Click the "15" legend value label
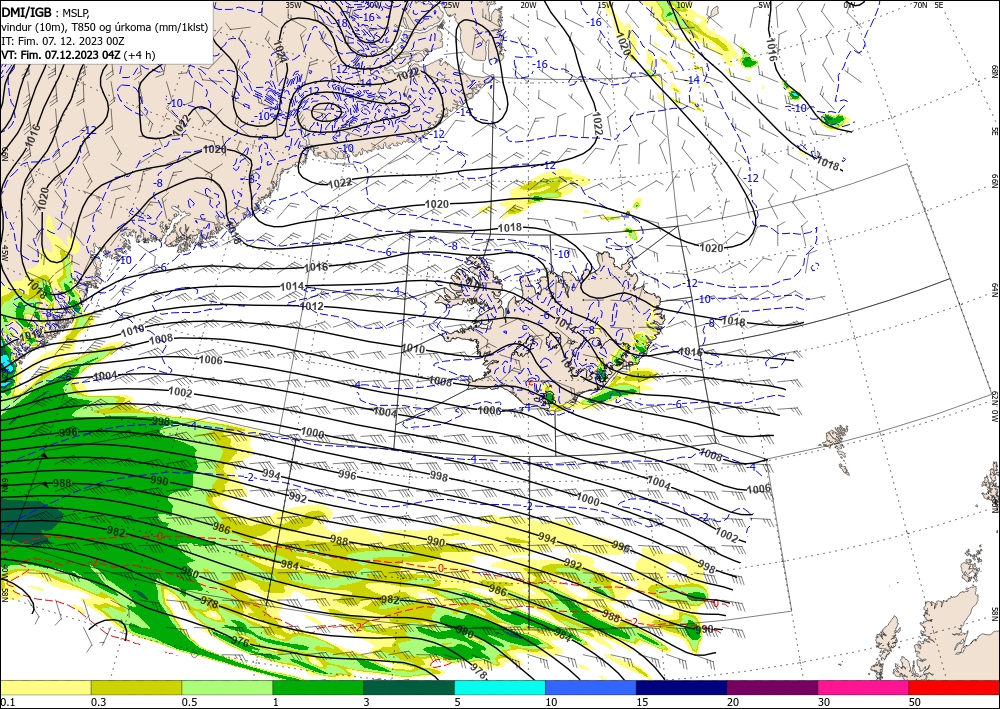Image resolution: width=1000 pixels, height=709 pixels. click(642, 702)
